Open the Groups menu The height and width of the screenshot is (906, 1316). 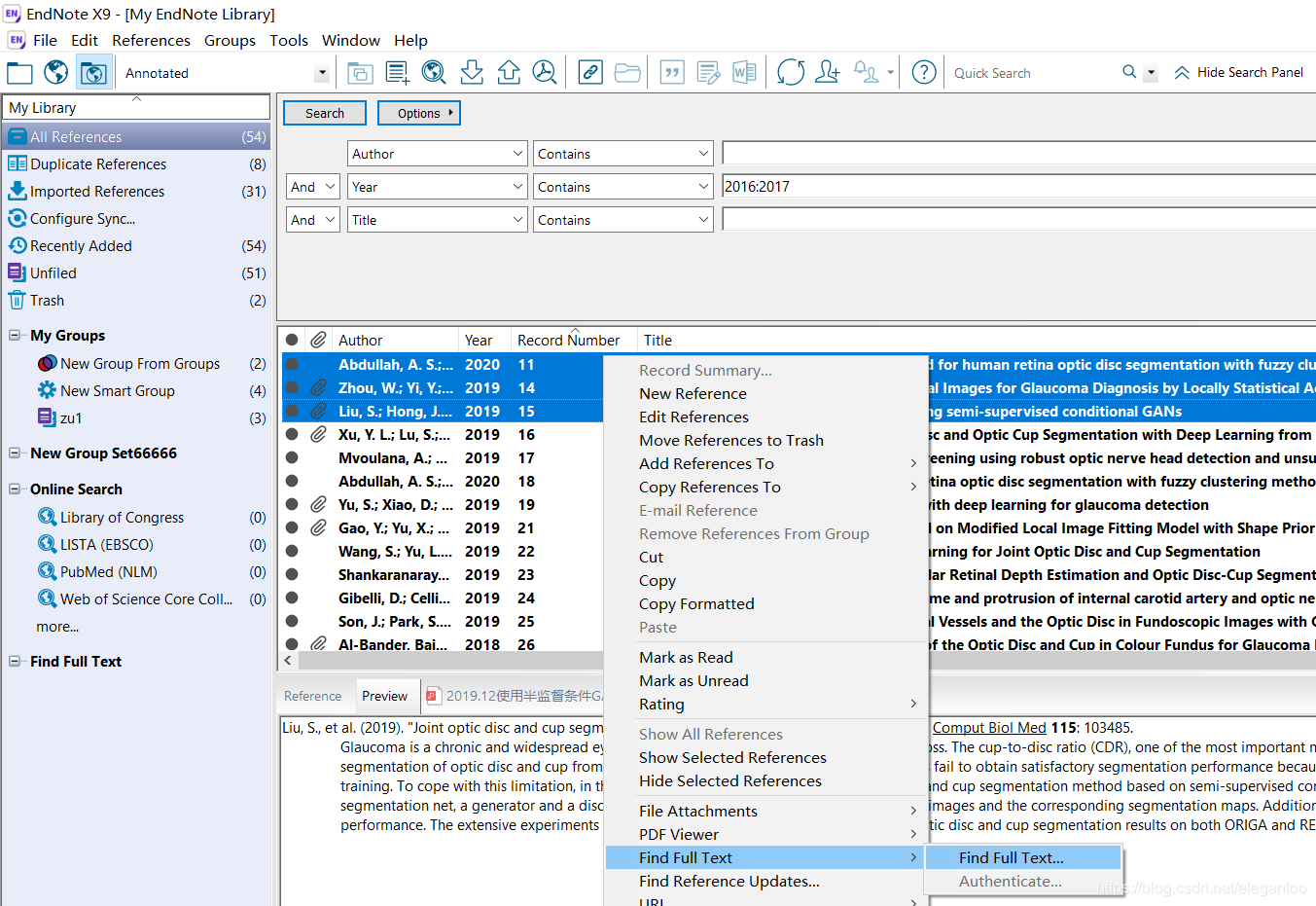tap(230, 40)
